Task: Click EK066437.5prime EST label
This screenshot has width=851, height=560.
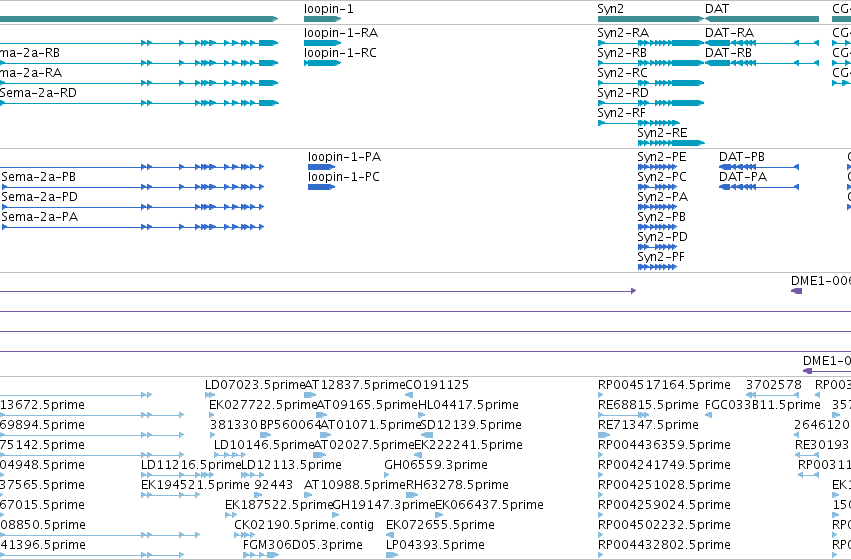Action: tap(490, 505)
